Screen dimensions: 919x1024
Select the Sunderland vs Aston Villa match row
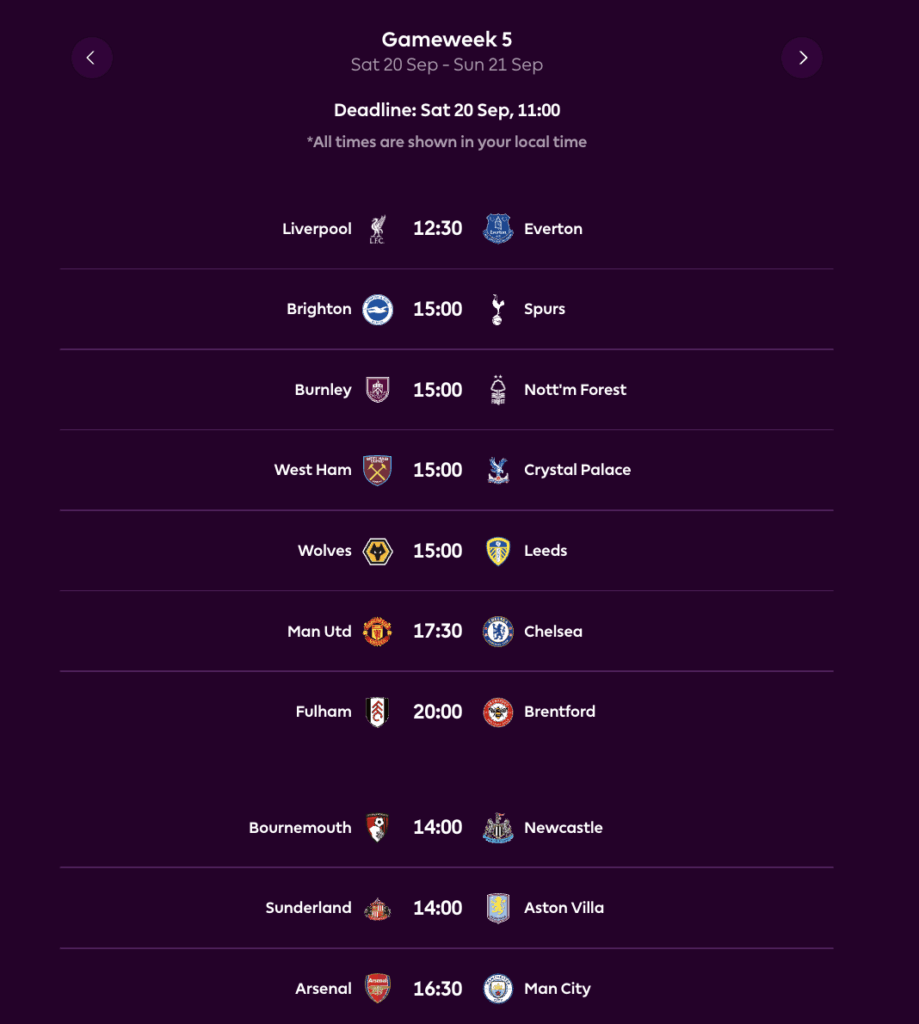(x=447, y=907)
